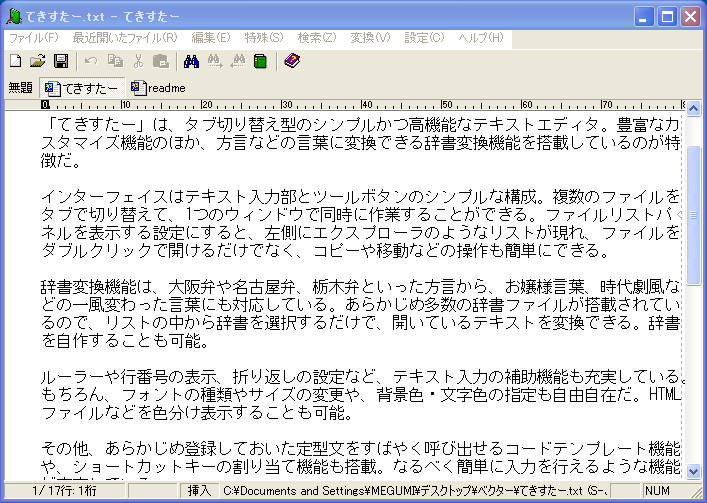Save the file with floppy disk icon
The image size is (707, 503).
click(x=61, y=61)
